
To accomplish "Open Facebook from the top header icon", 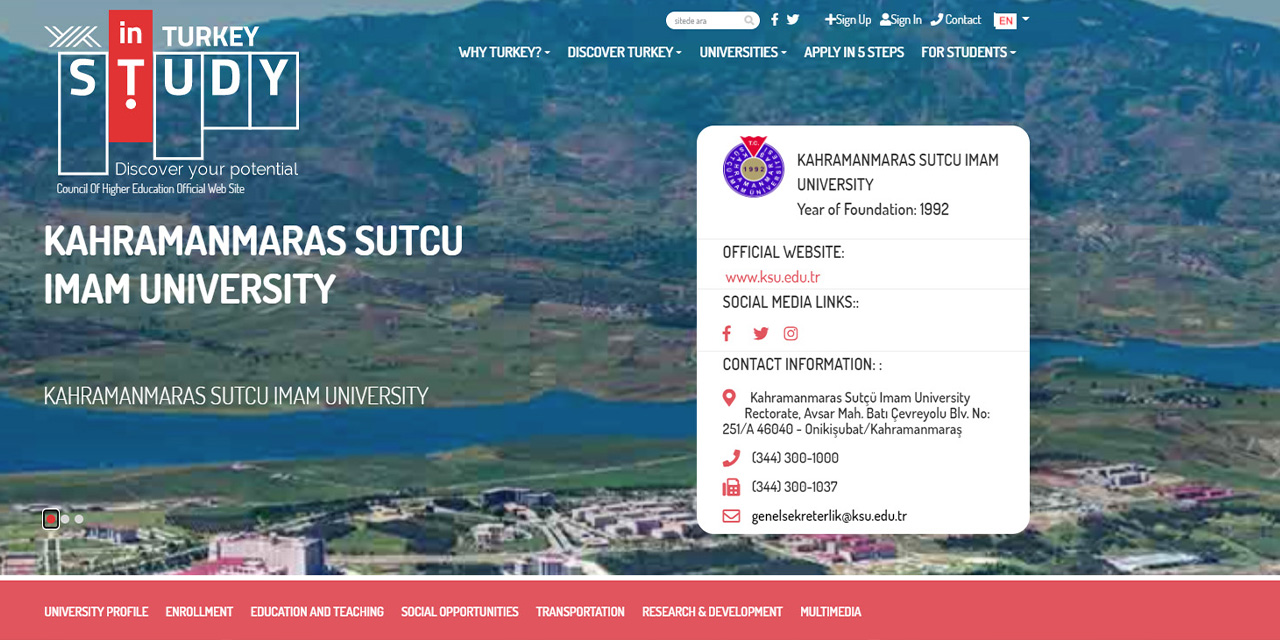I will coord(774,19).
